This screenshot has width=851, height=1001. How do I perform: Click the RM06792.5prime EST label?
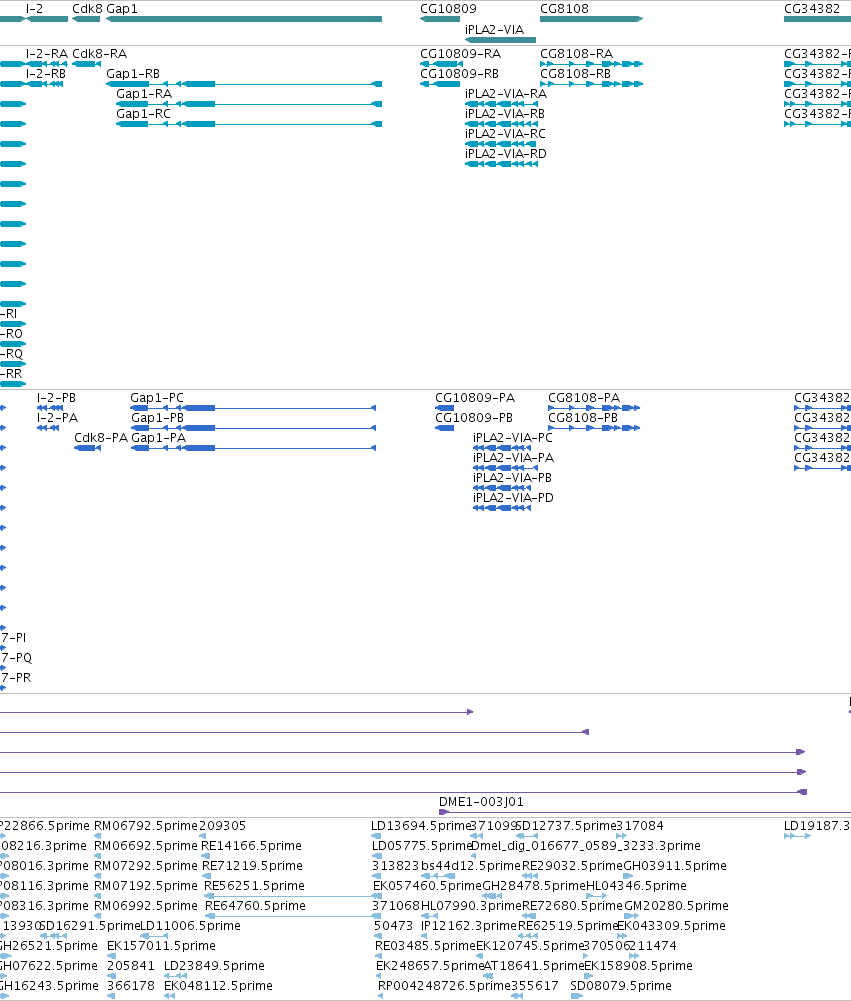[146, 826]
